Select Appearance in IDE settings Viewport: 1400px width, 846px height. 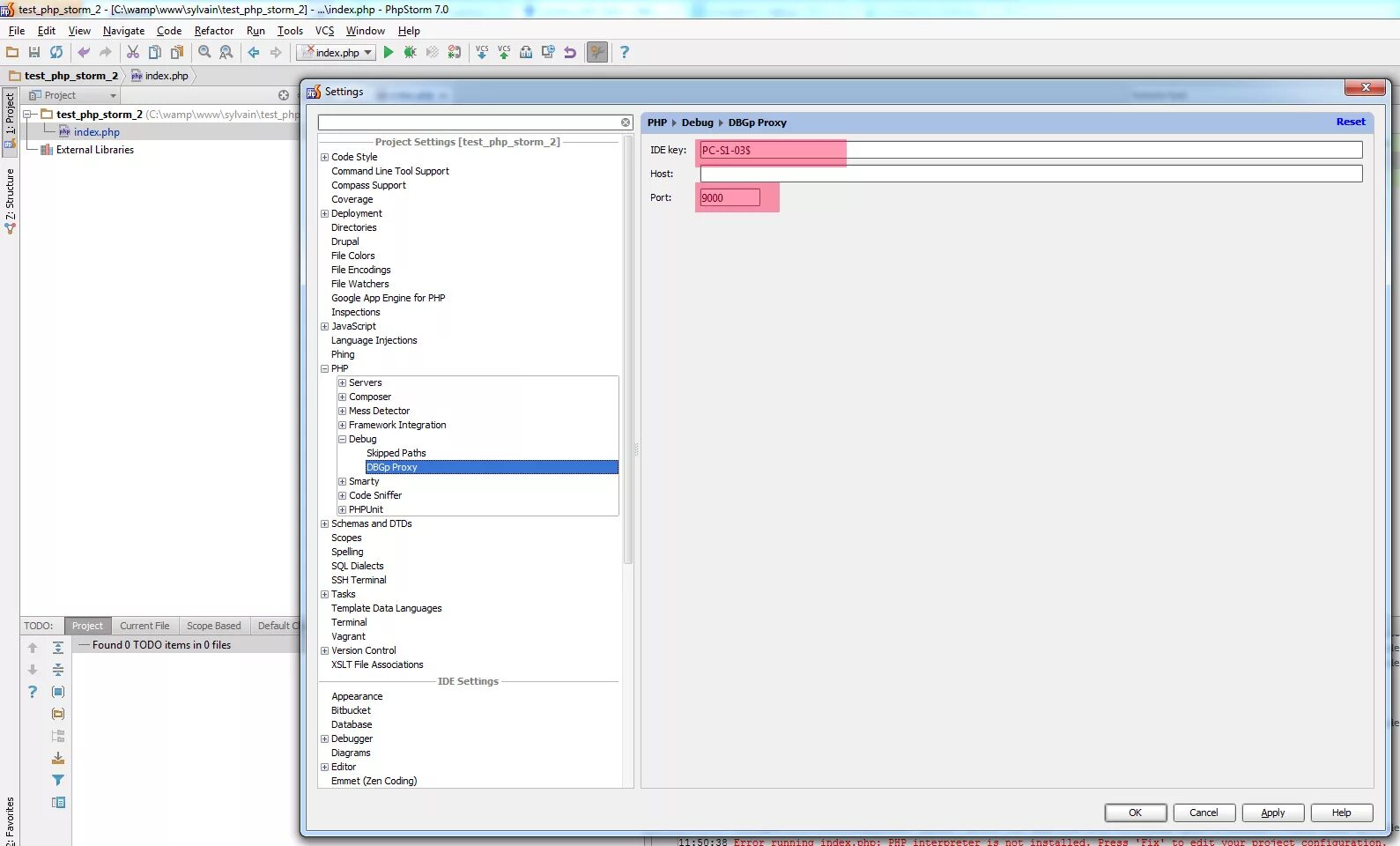(357, 696)
